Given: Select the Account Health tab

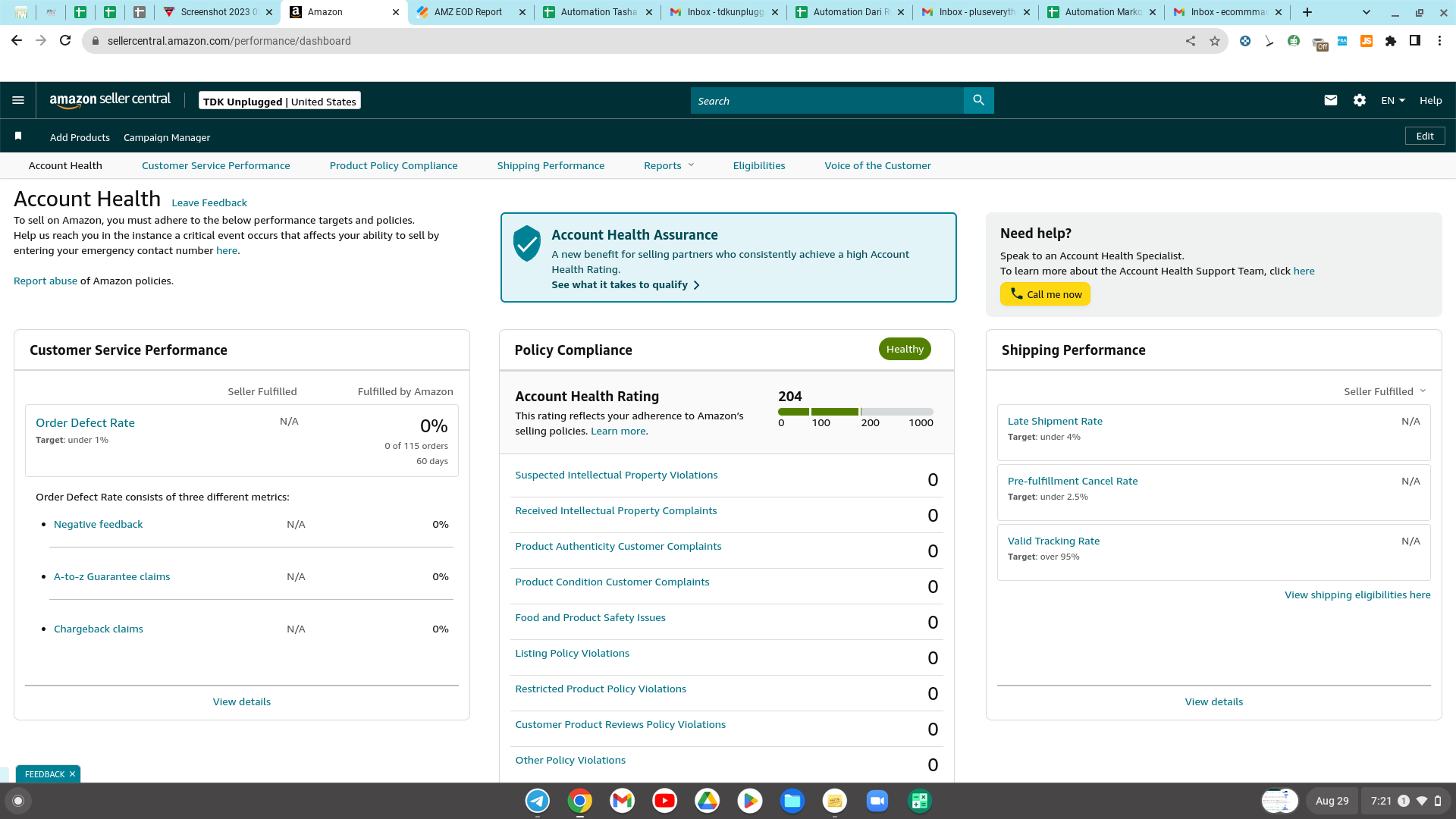Looking at the screenshot, I should tap(65, 165).
